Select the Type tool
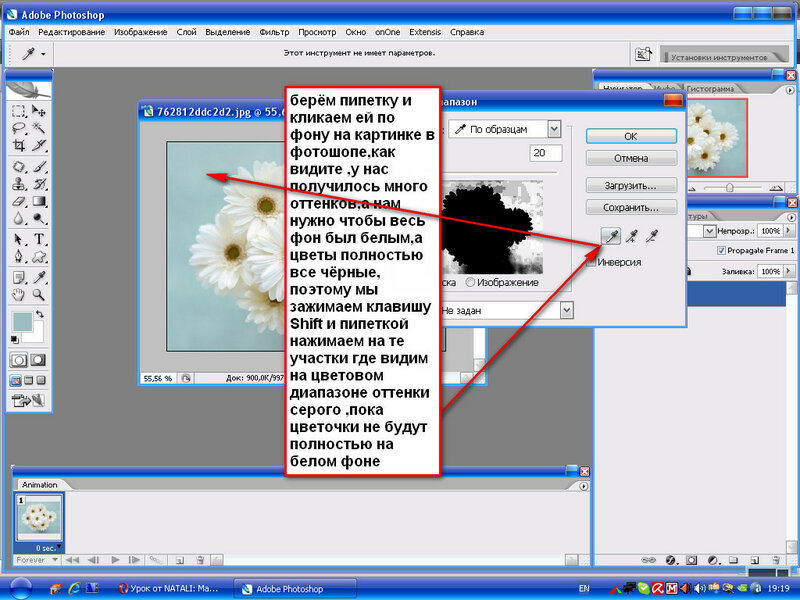The image size is (800, 600). click(x=39, y=239)
